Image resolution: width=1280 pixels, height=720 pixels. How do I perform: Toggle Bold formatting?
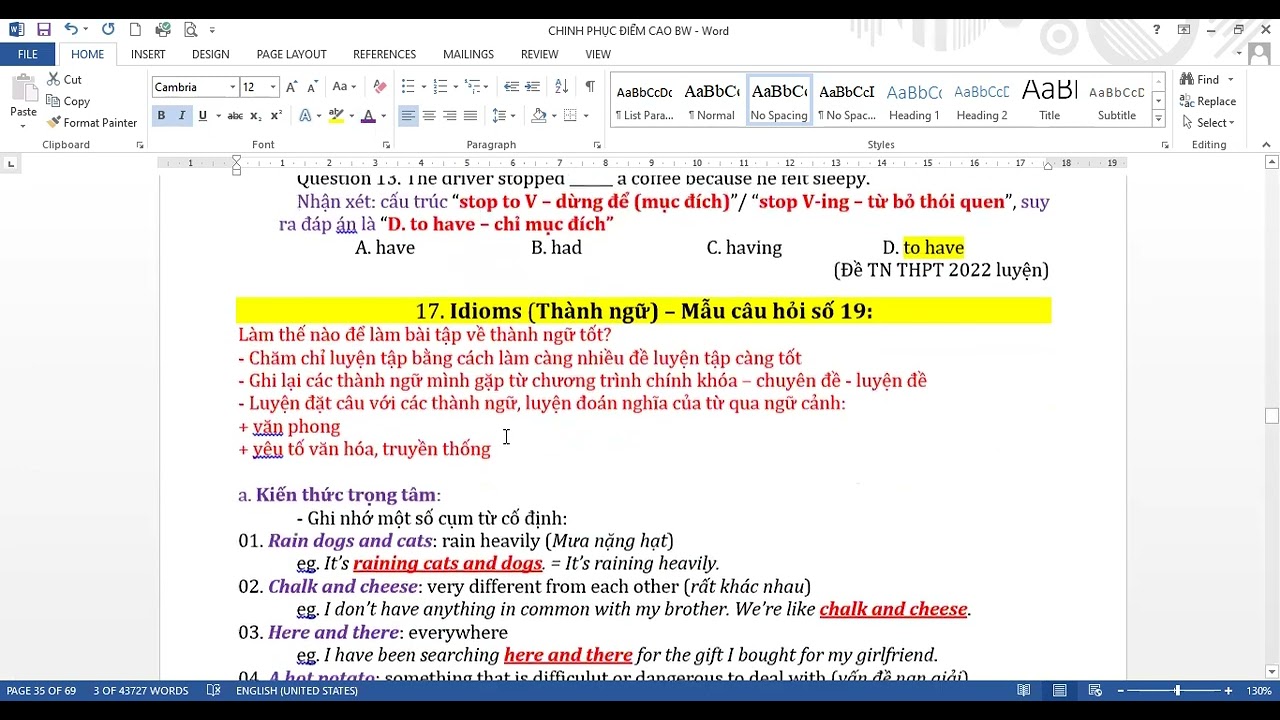[161, 116]
